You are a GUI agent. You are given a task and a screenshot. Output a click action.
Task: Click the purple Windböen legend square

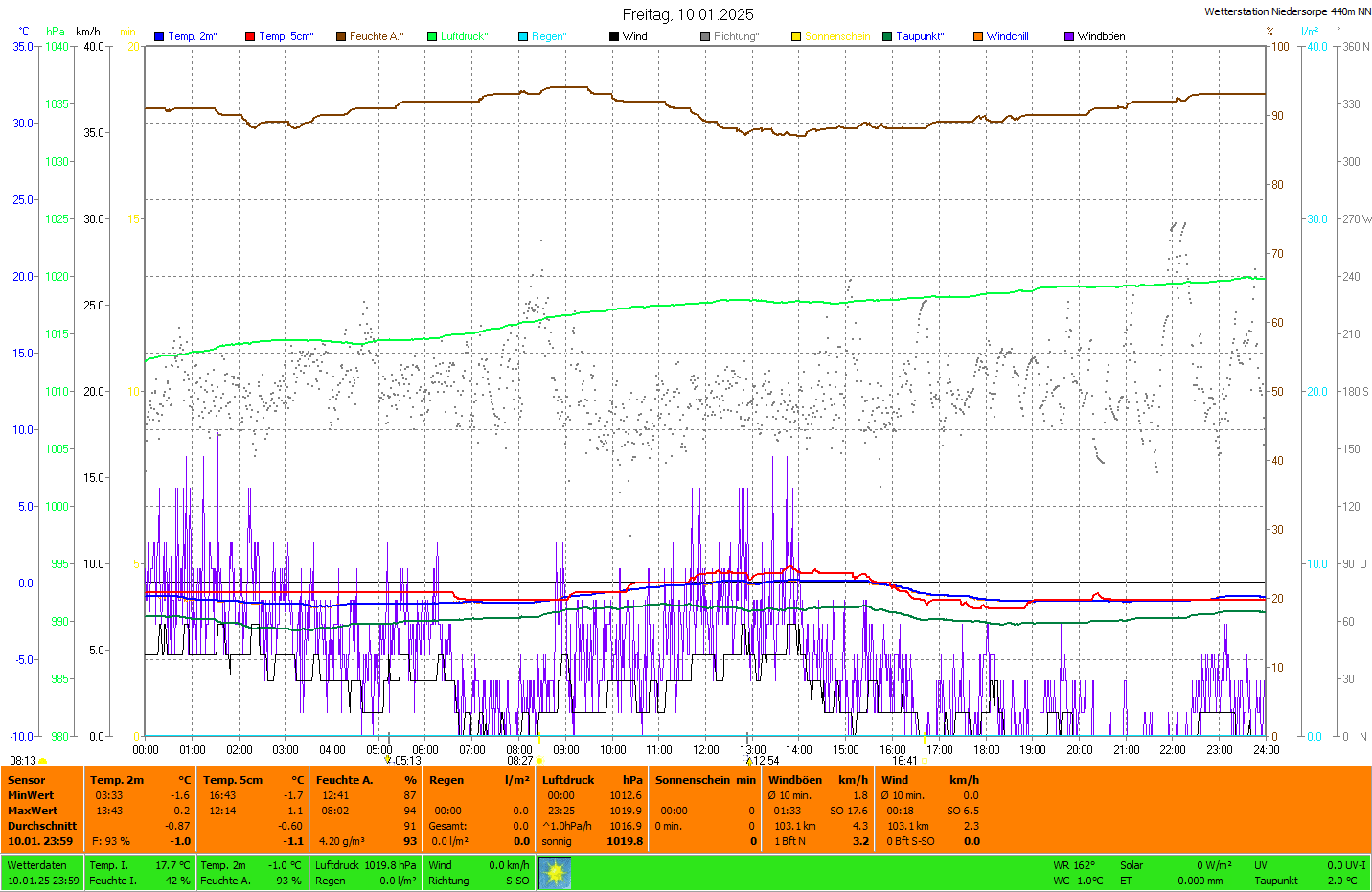[x=1069, y=36]
